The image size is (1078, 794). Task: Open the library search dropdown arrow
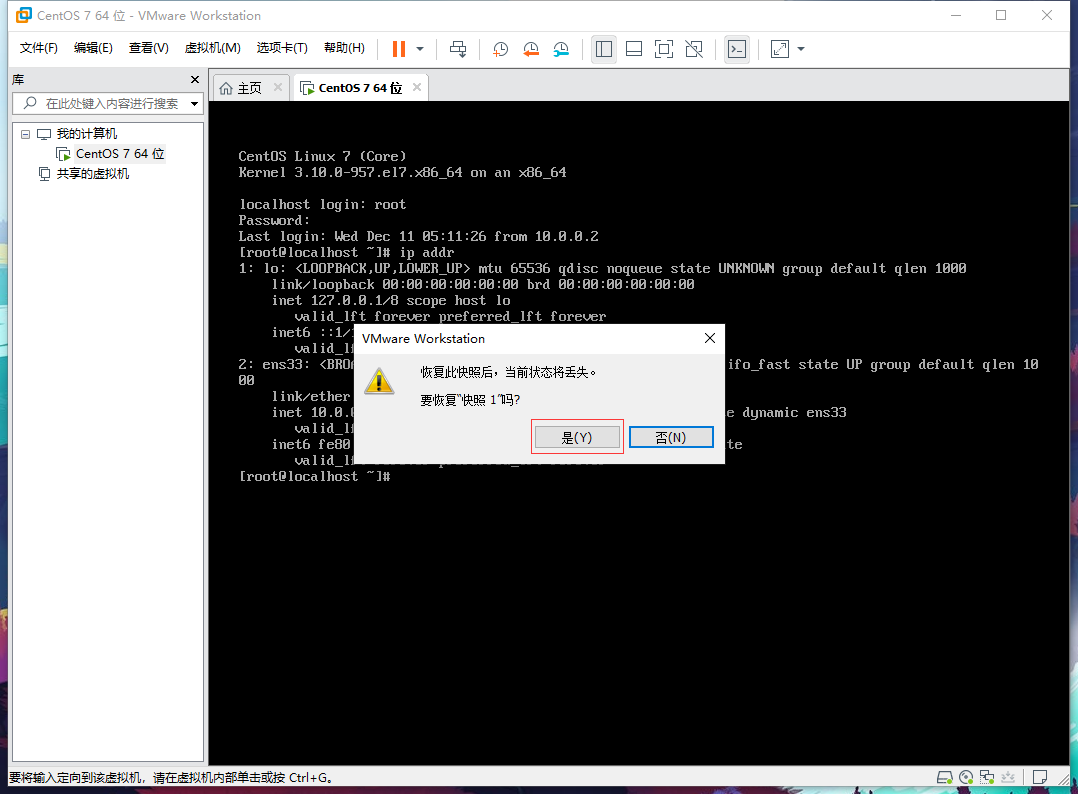coord(195,104)
